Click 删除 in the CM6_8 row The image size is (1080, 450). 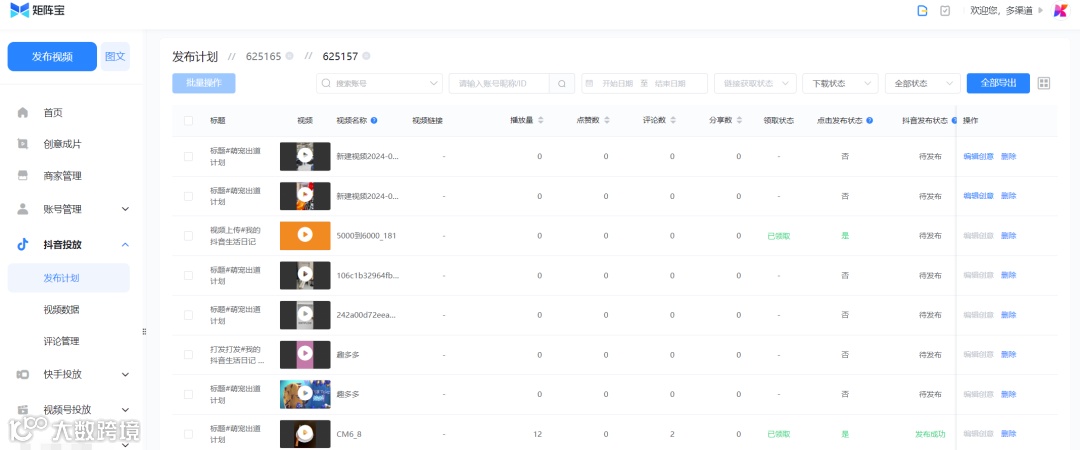point(1008,434)
